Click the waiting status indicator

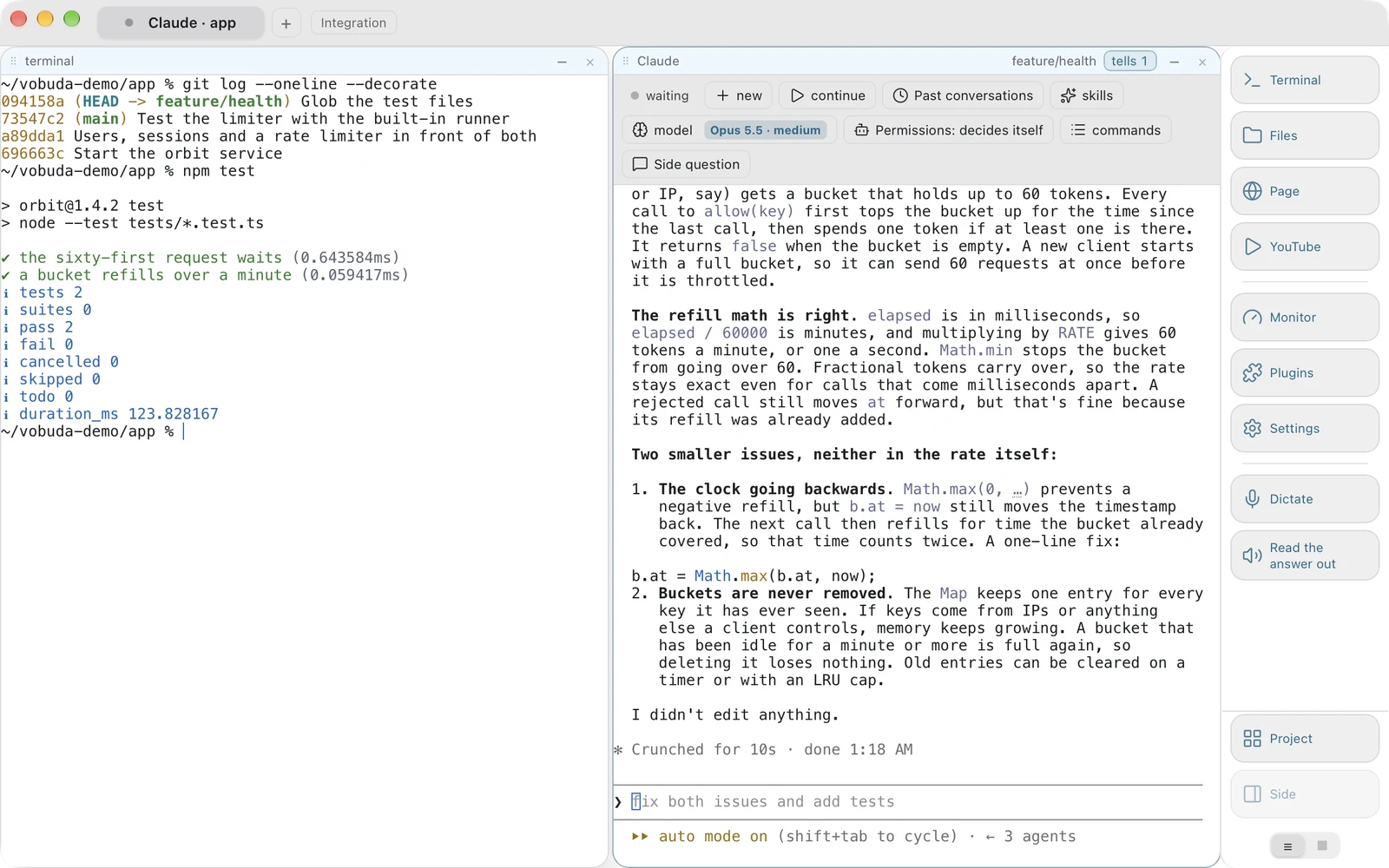click(660, 95)
